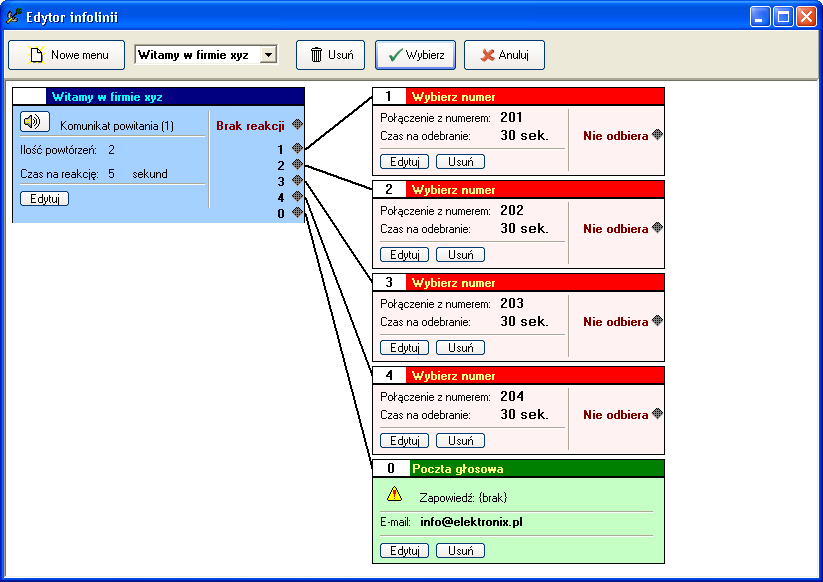This screenshot has height=582, width=823.
Task: Click the Nie odbiera label in block 204
Action: pos(615,415)
